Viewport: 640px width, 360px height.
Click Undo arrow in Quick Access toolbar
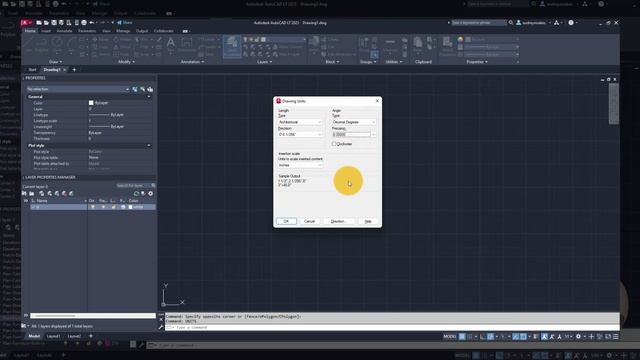click(92, 23)
